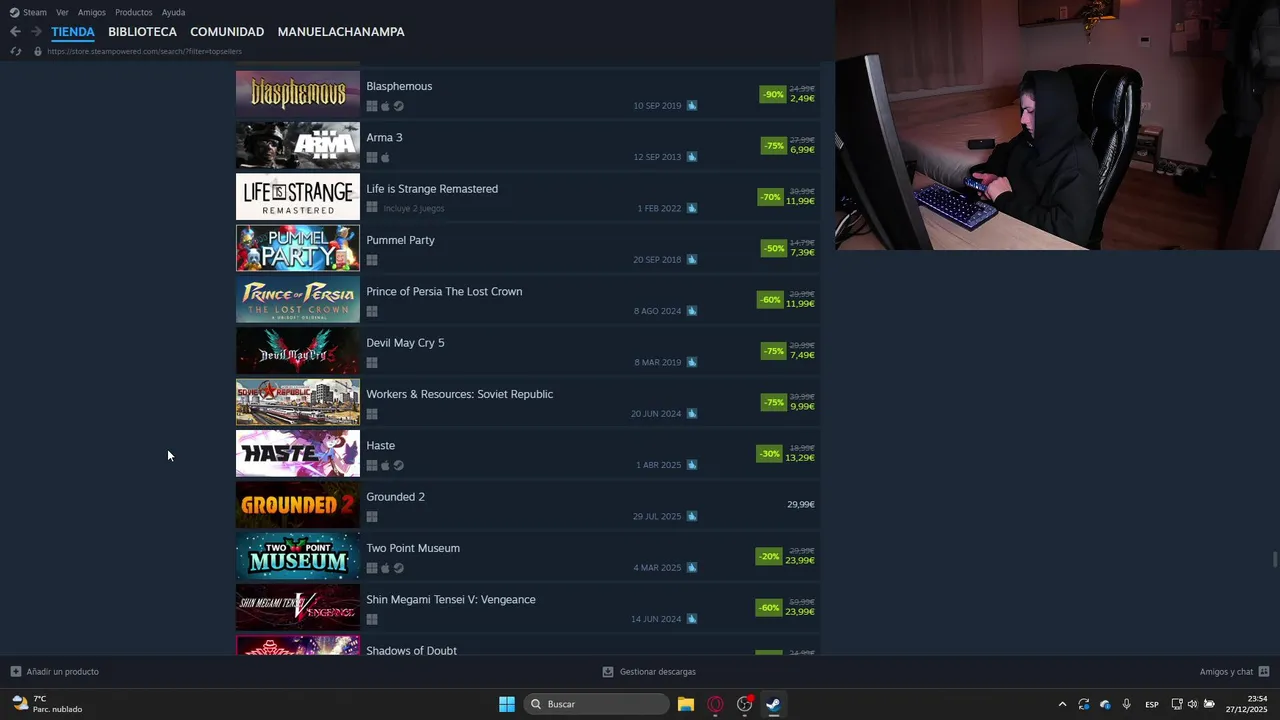Viewport: 1280px width, 720px height.
Task: Click the Incluye 2 juegos label
Action: (414, 208)
